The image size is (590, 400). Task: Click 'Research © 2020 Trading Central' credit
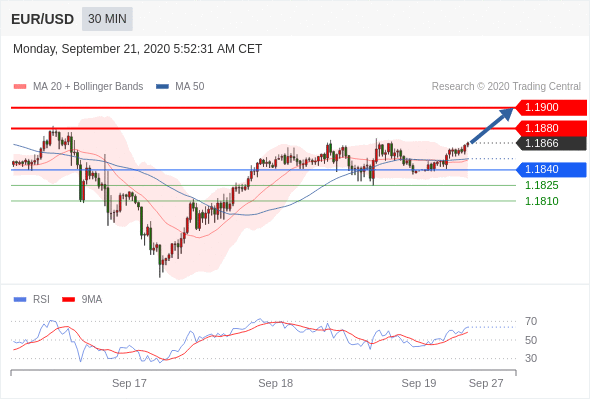tap(506, 87)
